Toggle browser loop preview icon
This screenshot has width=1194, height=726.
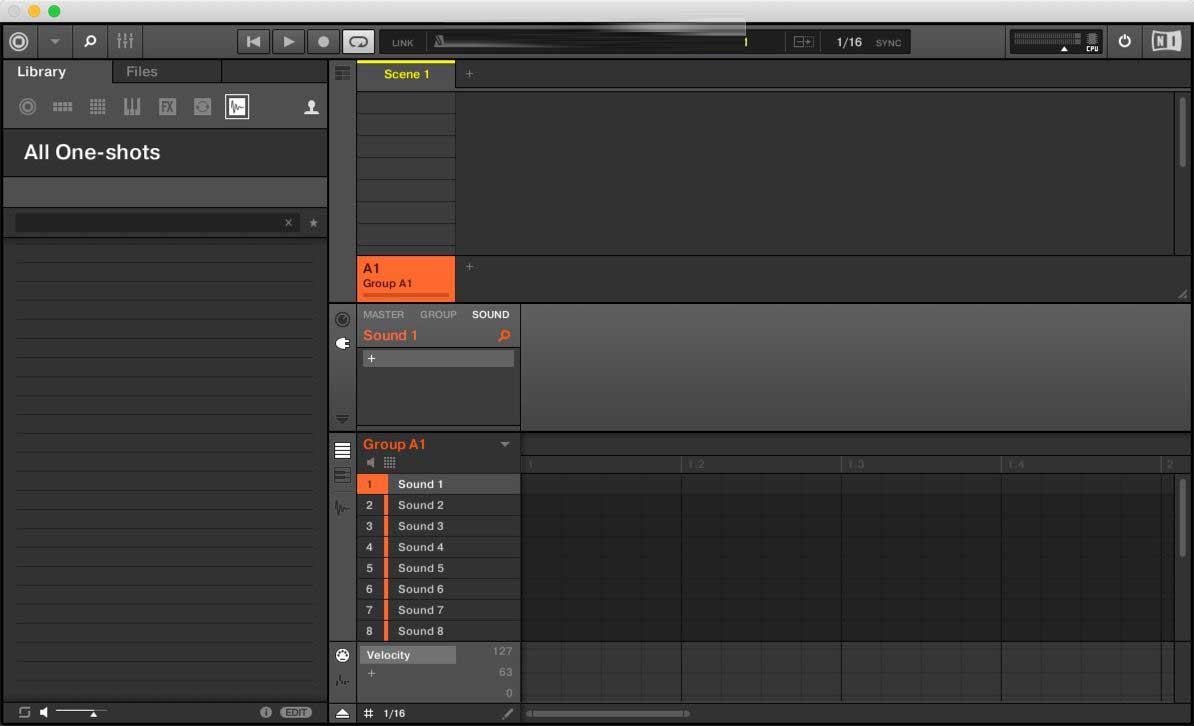tap(24, 712)
